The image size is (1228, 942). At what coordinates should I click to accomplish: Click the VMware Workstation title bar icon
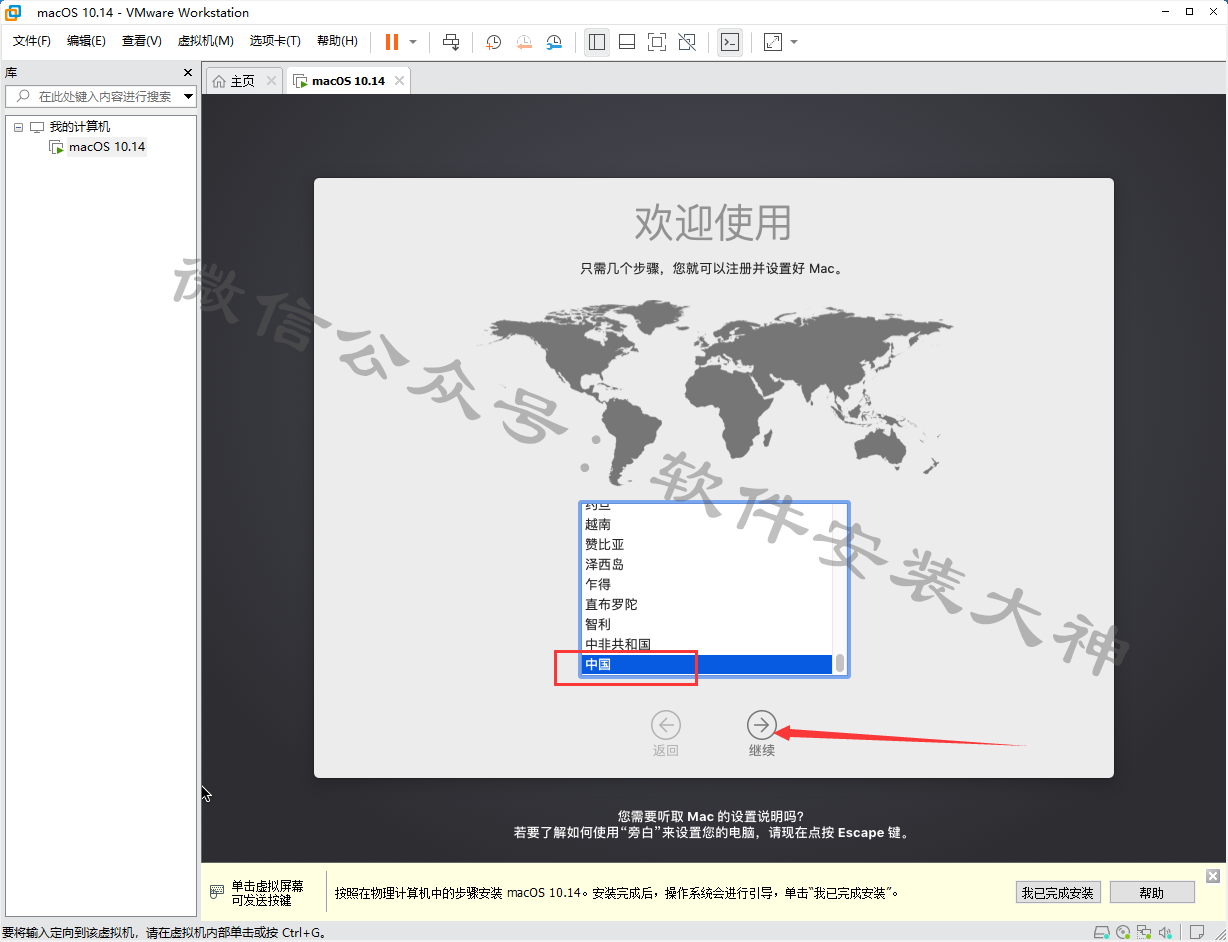click(x=14, y=12)
